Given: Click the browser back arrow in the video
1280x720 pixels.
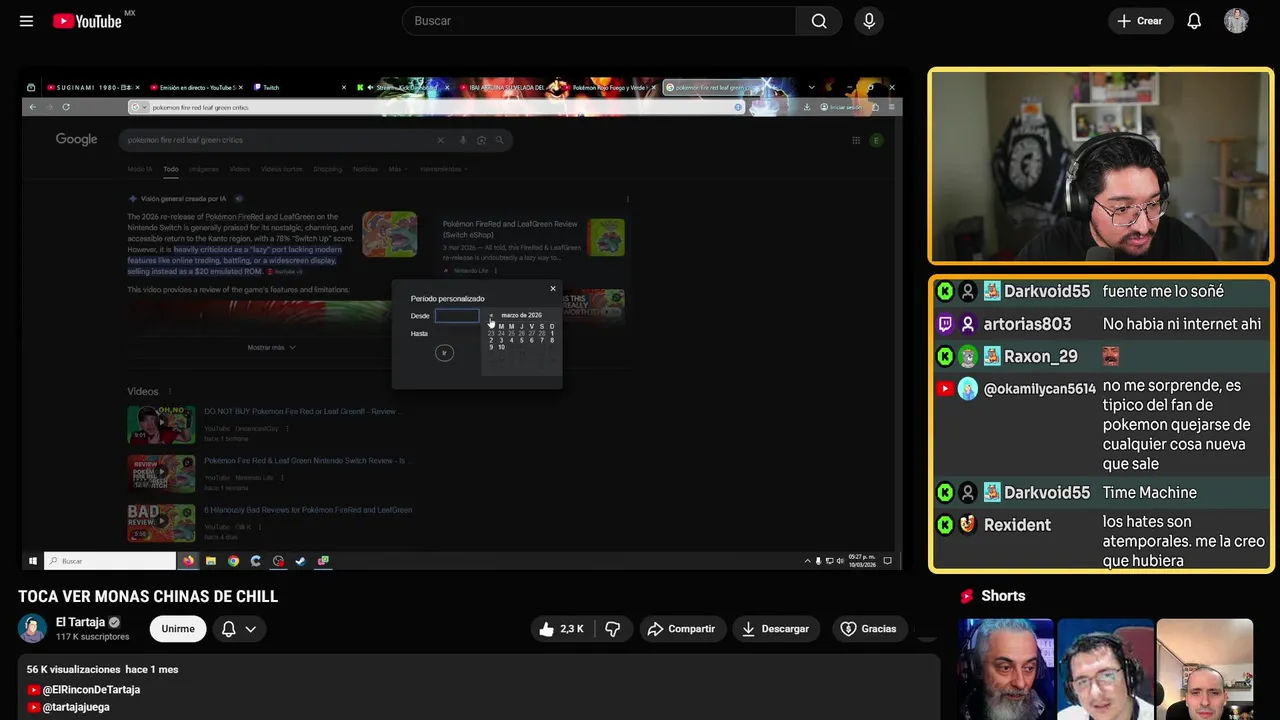Looking at the screenshot, I should click(x=33, y=107).
